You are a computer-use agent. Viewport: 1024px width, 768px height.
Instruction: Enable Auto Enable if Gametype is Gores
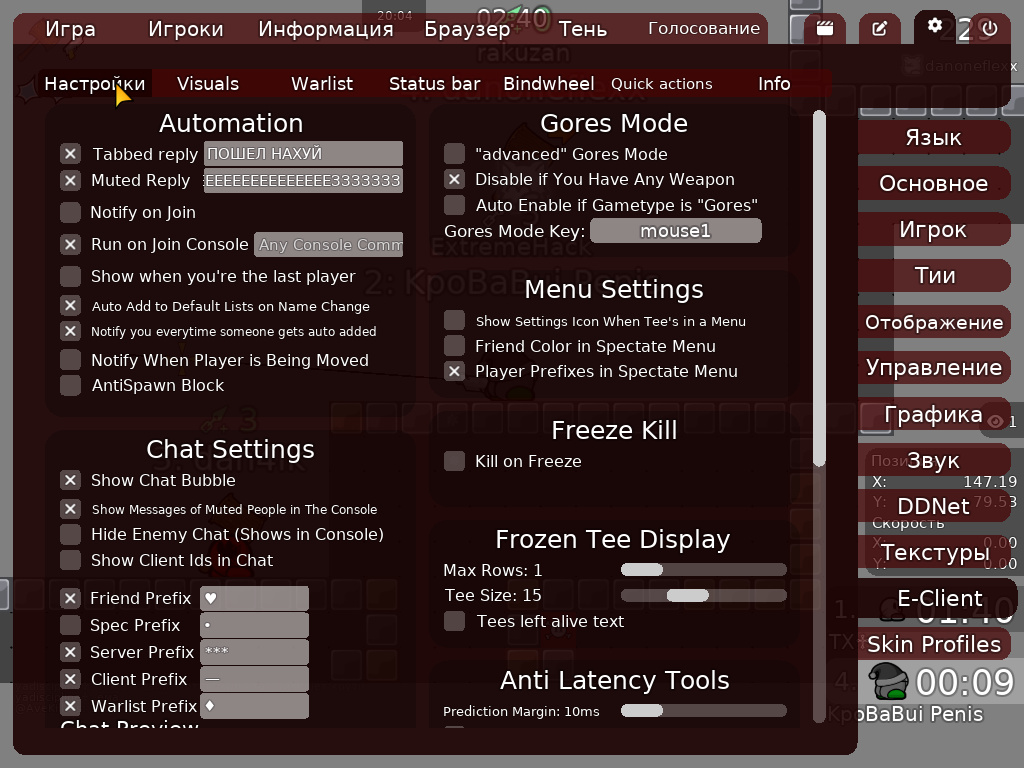click(455, 205)
